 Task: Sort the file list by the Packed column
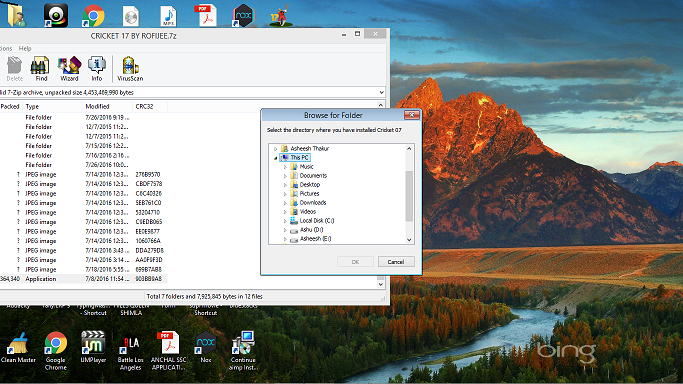pyautogui.click(x=10, y=106)
